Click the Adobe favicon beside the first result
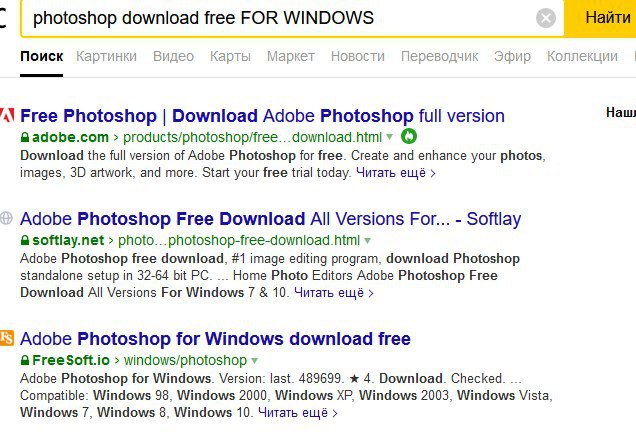This screenshot has height=447, width=636. point(7,115)
